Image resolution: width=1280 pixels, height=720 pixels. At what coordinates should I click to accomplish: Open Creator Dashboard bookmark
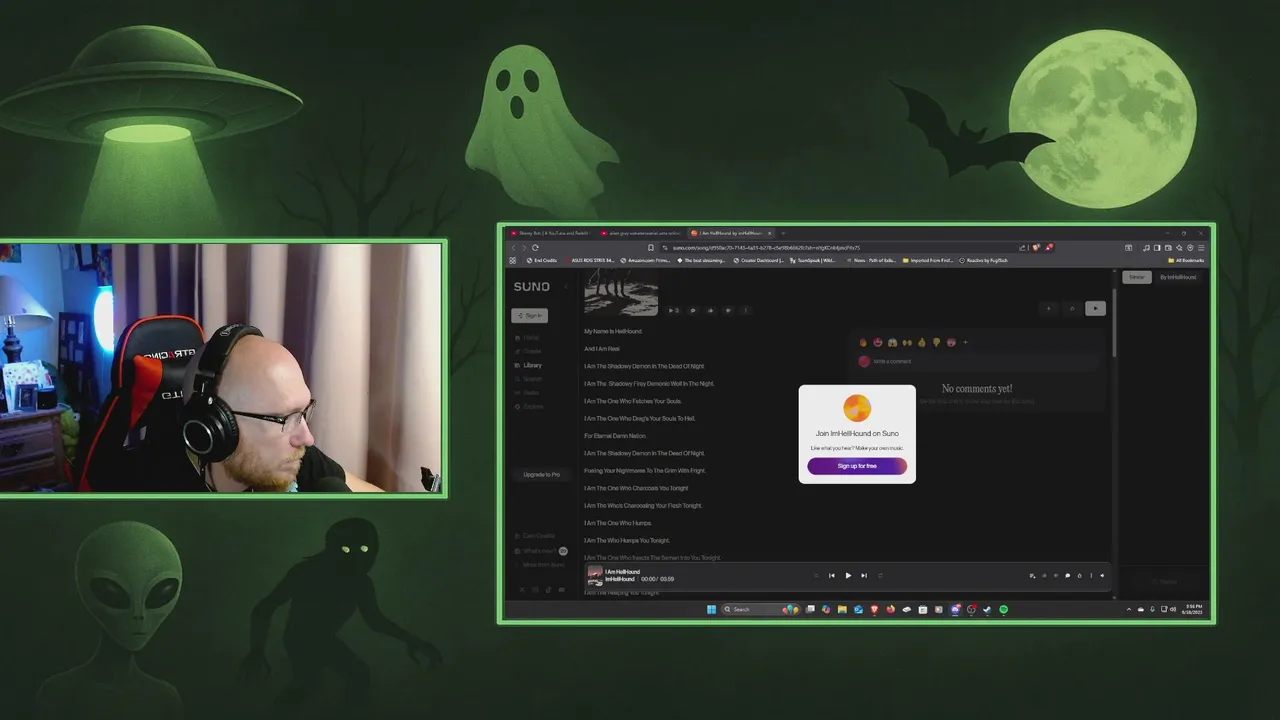pyautogui.click(x=759, y=260)
